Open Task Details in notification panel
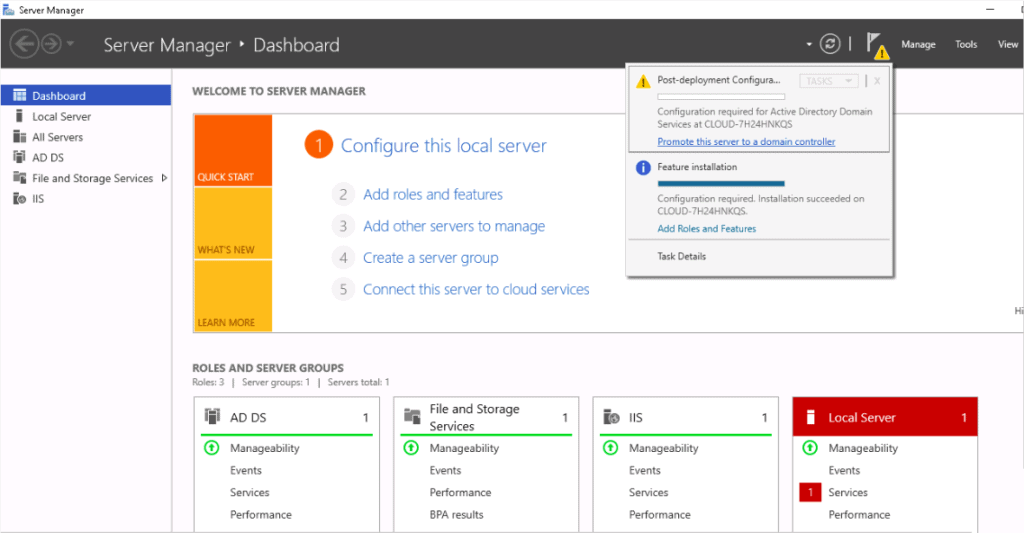The width and height of the screenshot is (1024, 533). point(681,256)
